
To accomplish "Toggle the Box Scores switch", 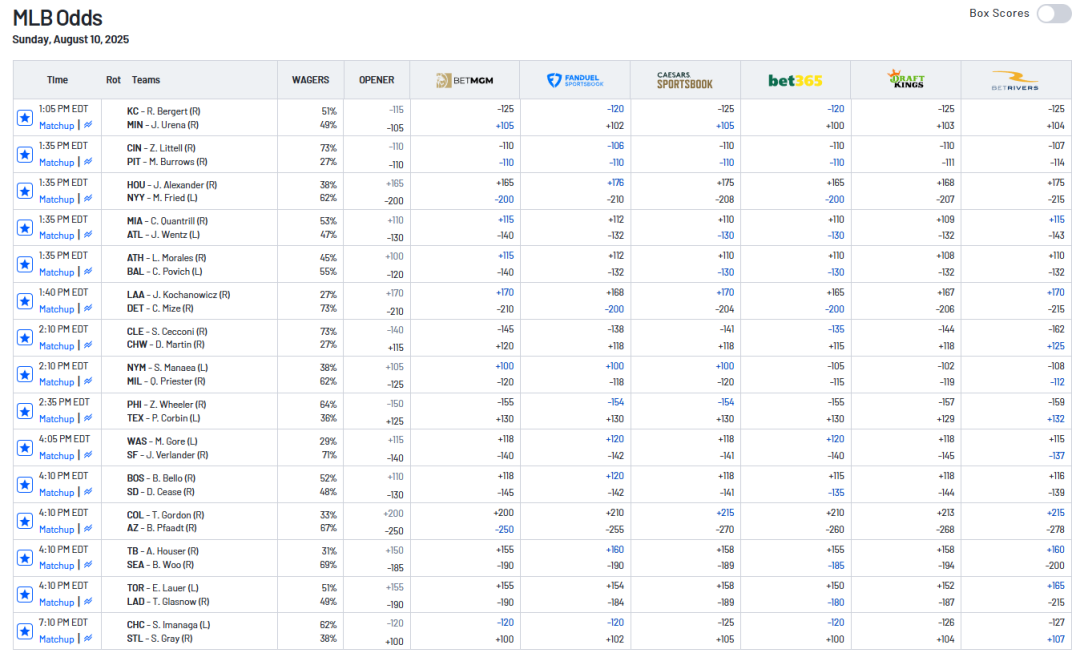I will point(1053,14).
